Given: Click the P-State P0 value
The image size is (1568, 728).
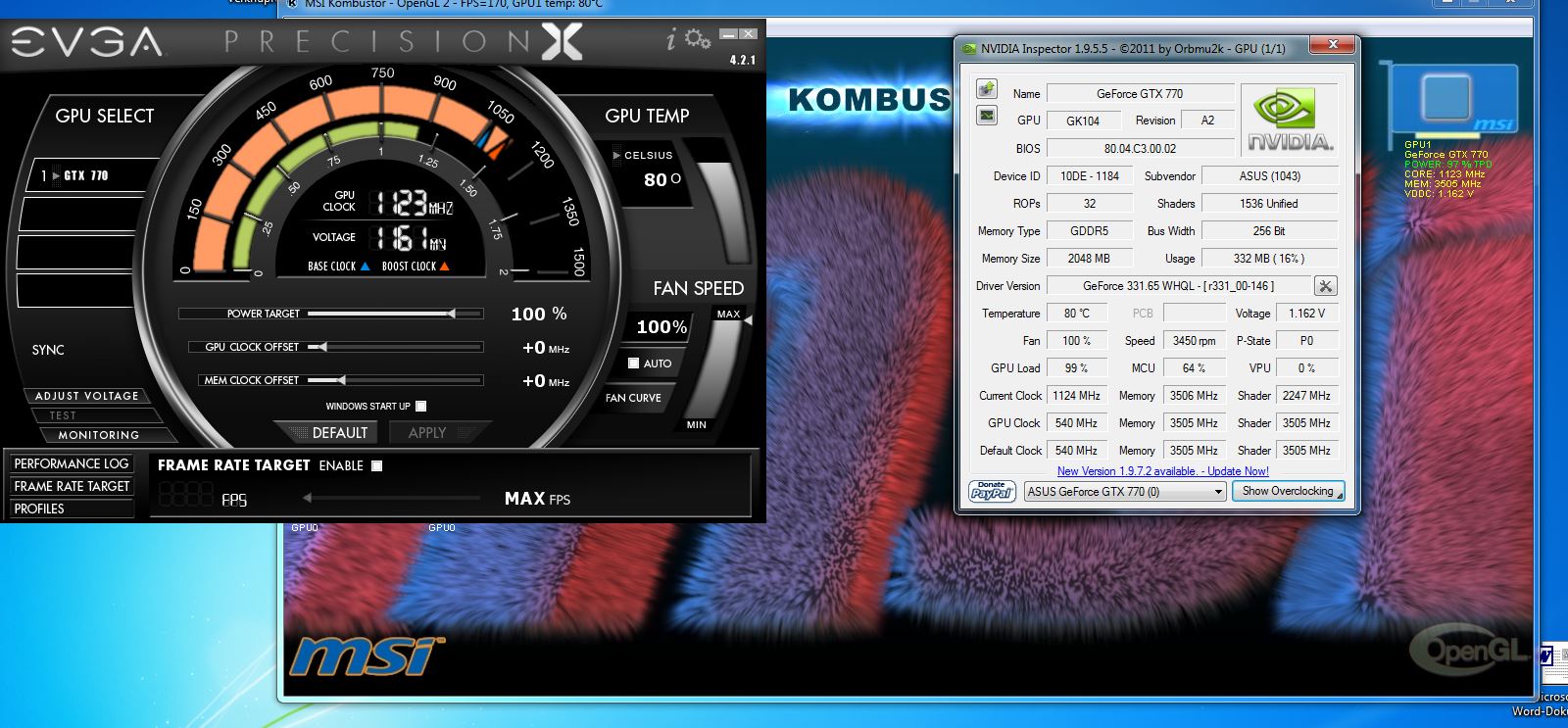Looking at the screenshot, I should coord(1306,341).
